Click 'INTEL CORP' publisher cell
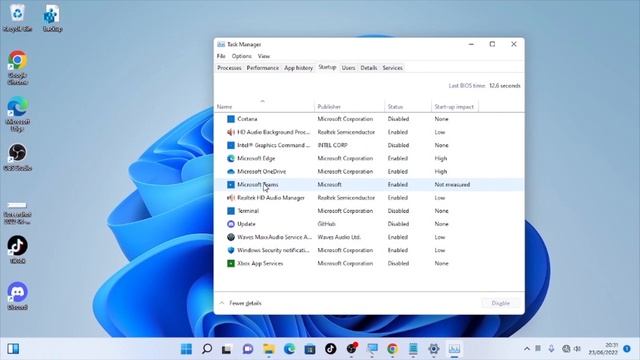 [x=332, y=145]
